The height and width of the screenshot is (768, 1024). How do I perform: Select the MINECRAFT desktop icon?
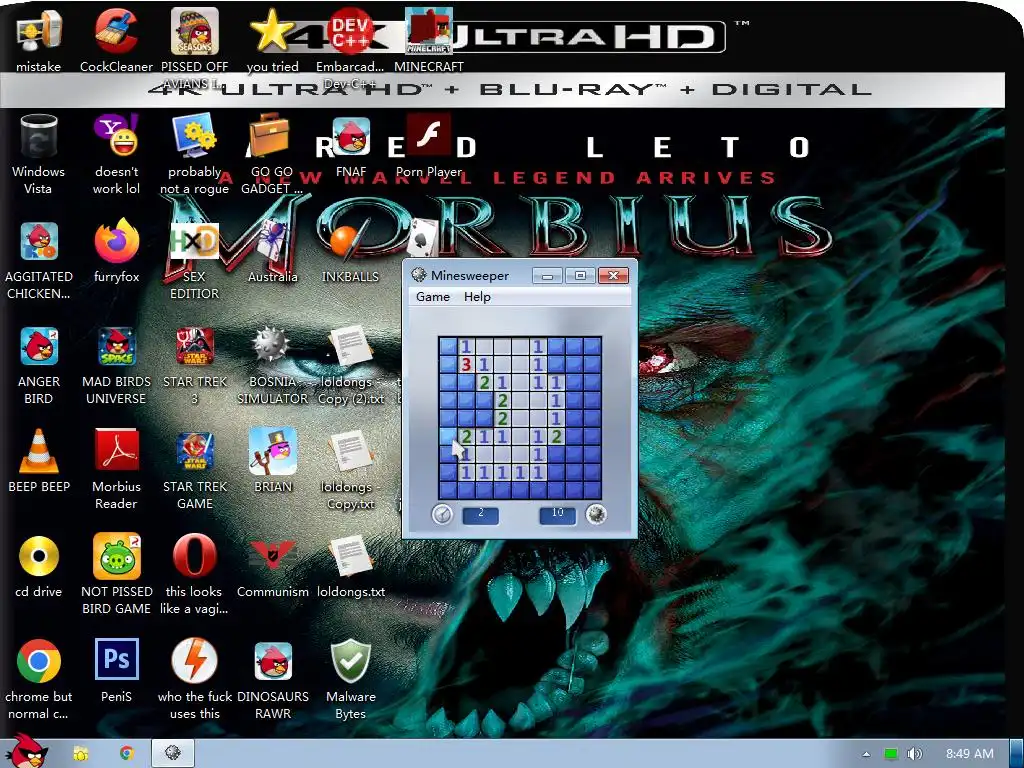429,39
